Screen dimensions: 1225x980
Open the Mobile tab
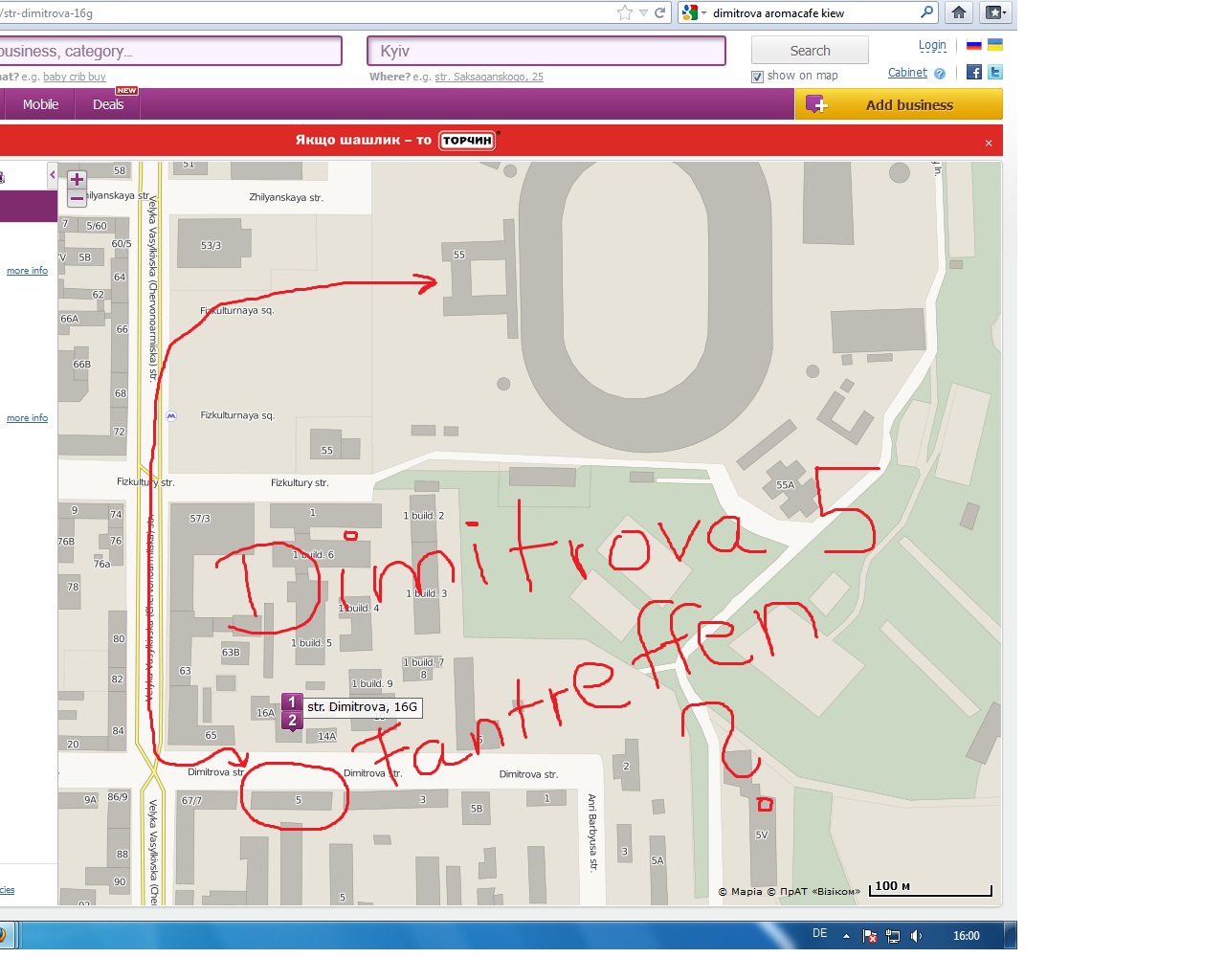(40, 104)
